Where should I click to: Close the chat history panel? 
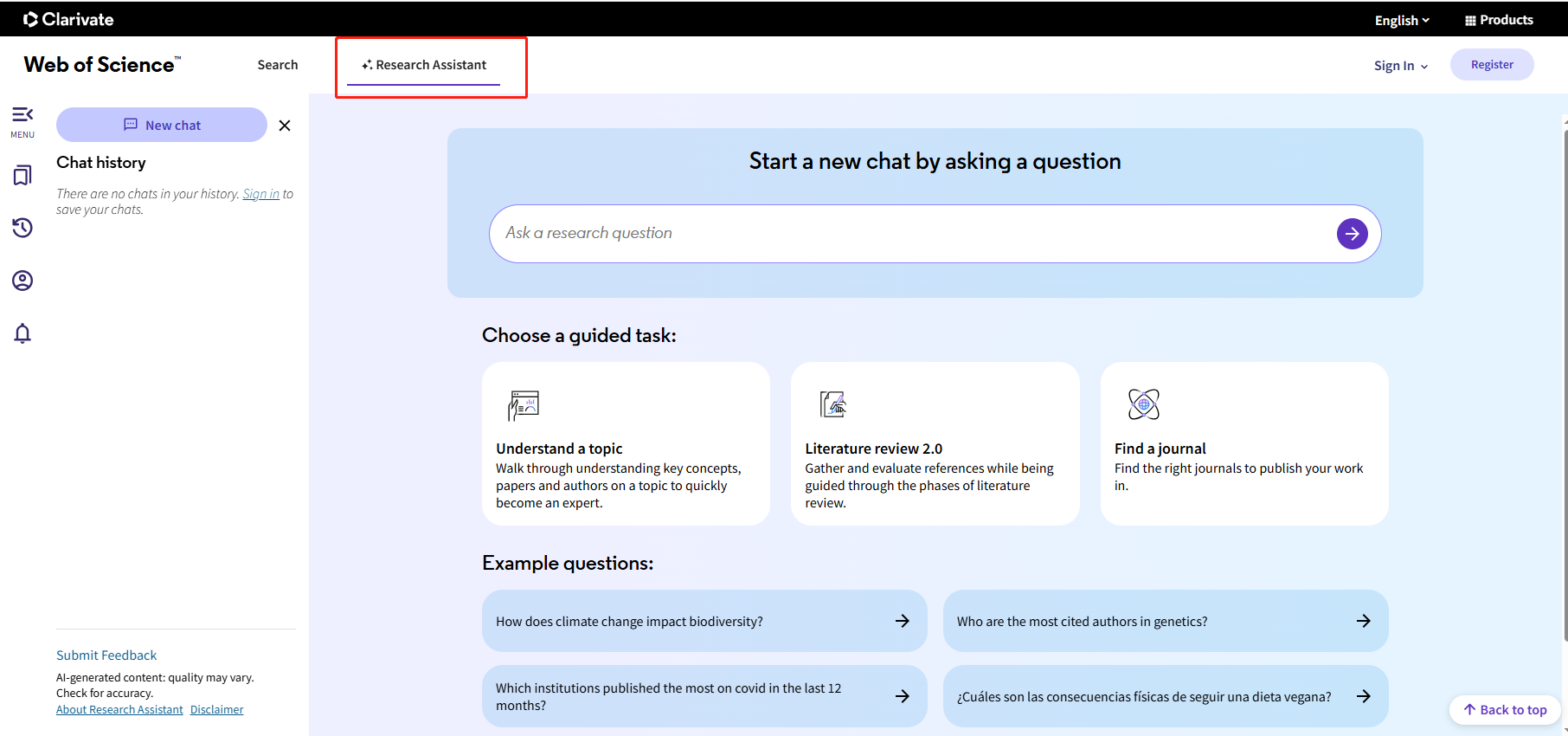click(285, 126)
